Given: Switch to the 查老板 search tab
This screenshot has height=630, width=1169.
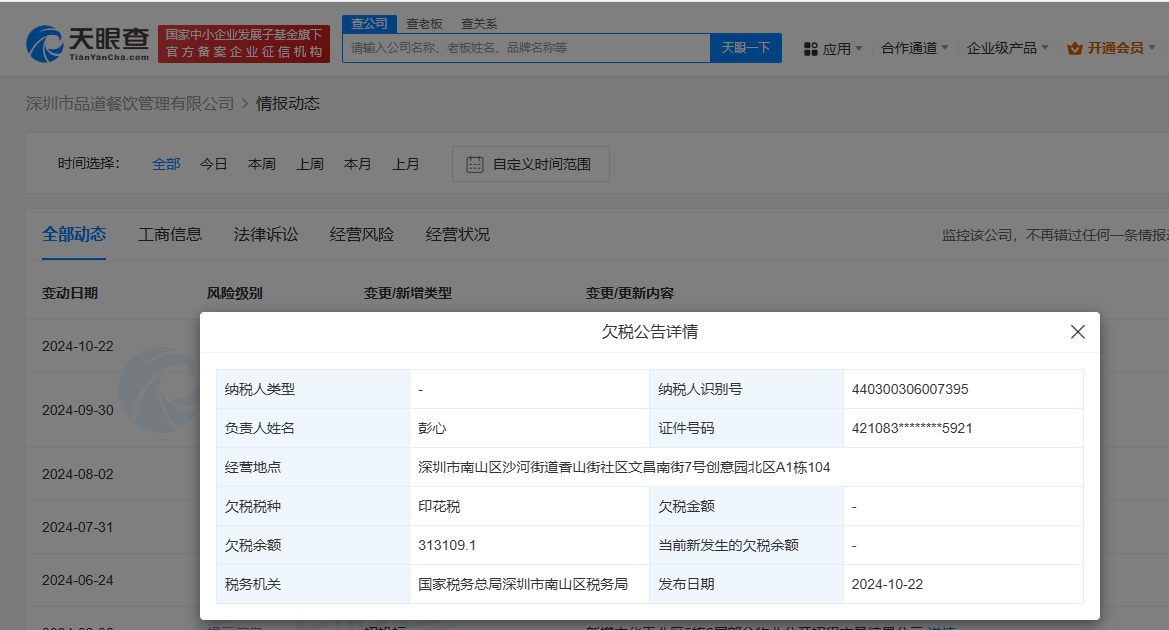Looking at the screenshot, I should 424,23.
